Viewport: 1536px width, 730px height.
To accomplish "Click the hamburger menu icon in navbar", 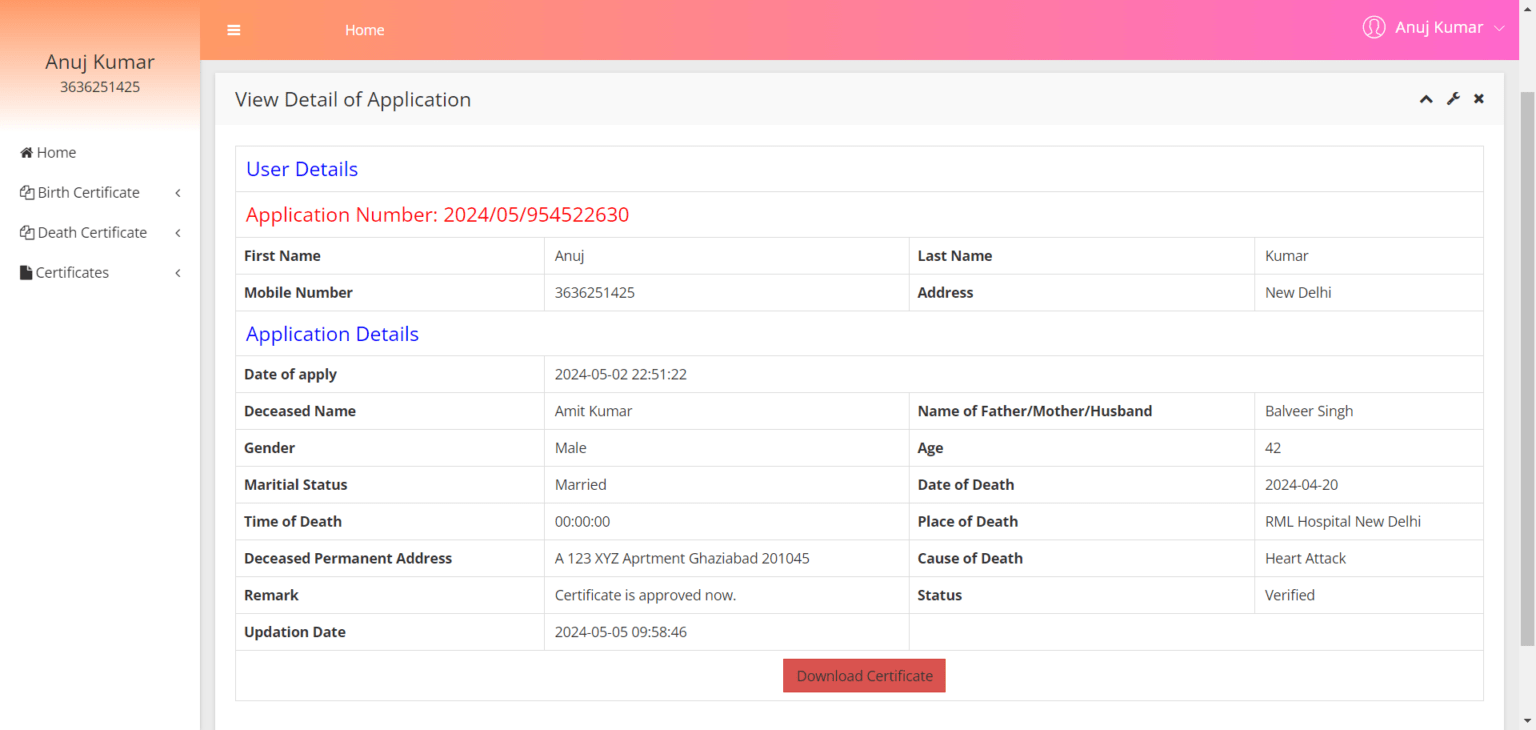I will tap(233, 30).
